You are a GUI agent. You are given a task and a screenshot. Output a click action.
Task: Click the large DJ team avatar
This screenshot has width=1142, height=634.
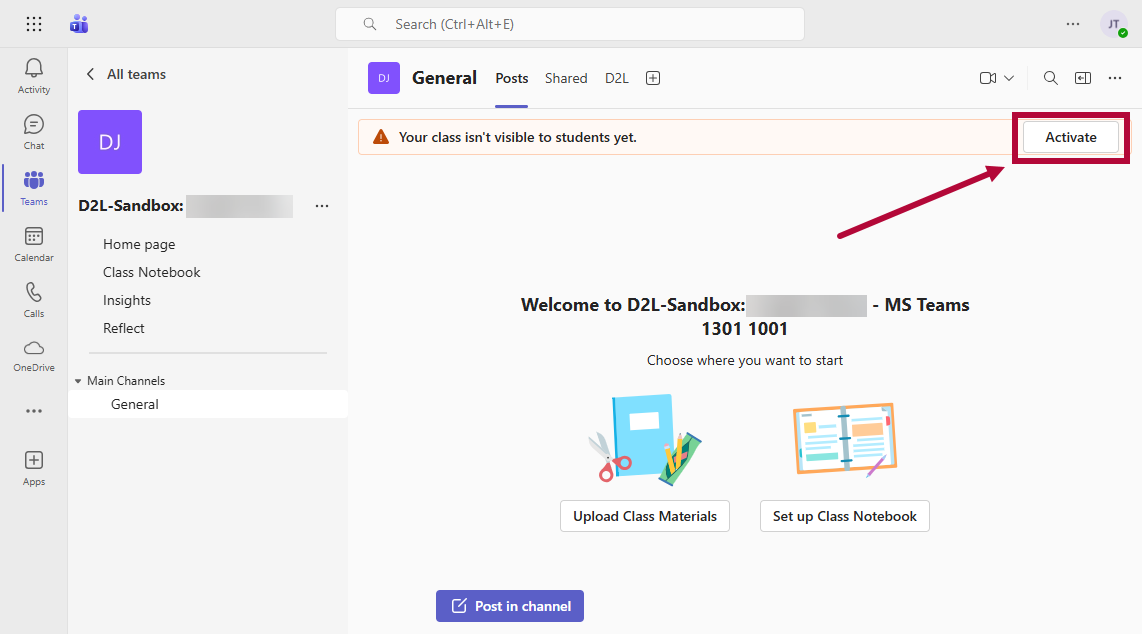pos(110,142)
